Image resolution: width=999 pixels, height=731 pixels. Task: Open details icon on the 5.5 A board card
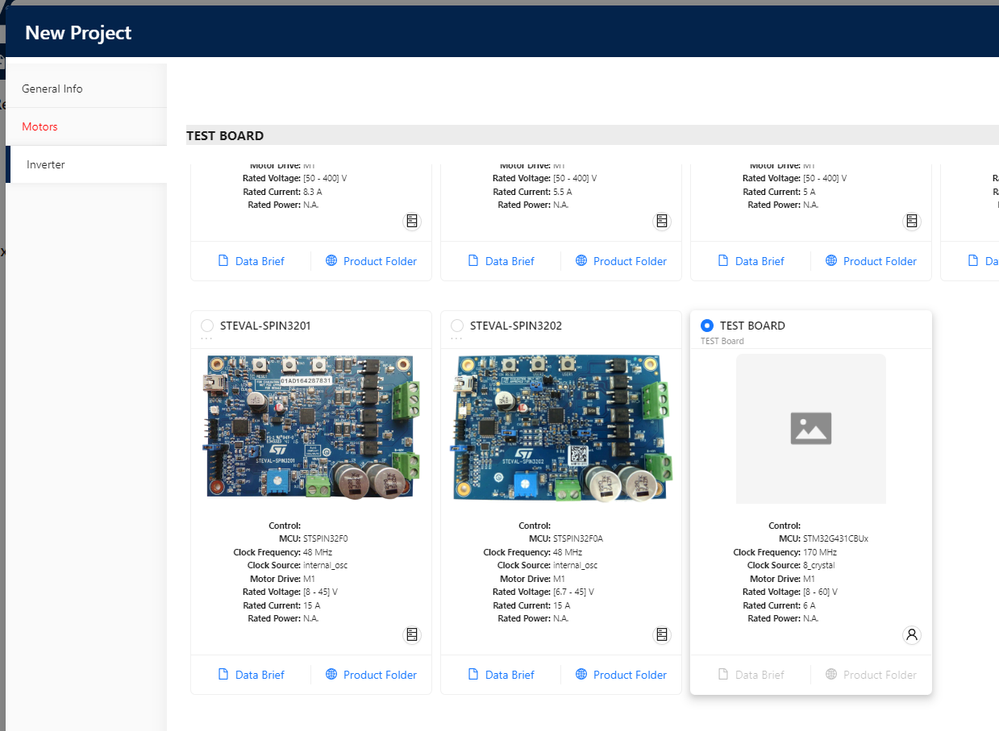click(662, 221)
